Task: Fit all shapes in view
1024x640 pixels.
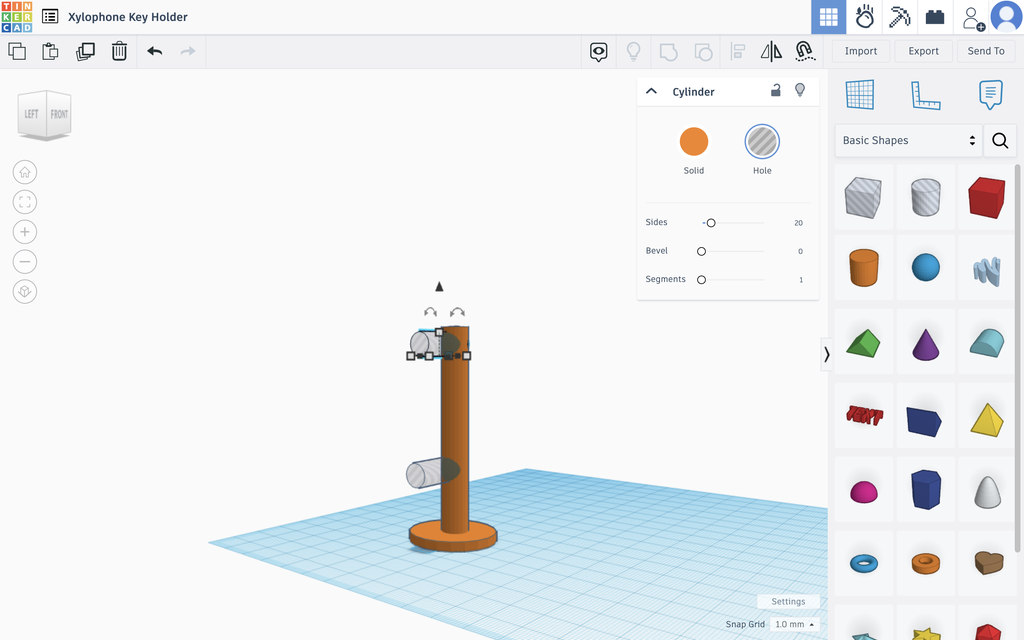Action: pos(25,202)
